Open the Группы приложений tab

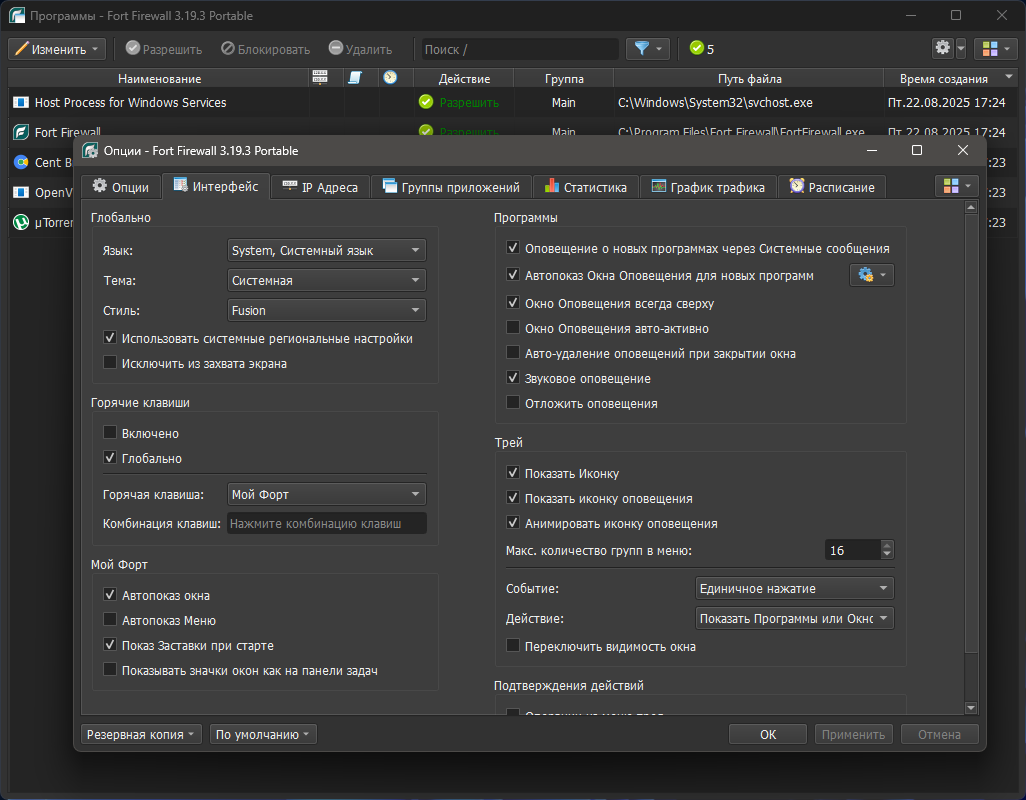click(451, 187)
